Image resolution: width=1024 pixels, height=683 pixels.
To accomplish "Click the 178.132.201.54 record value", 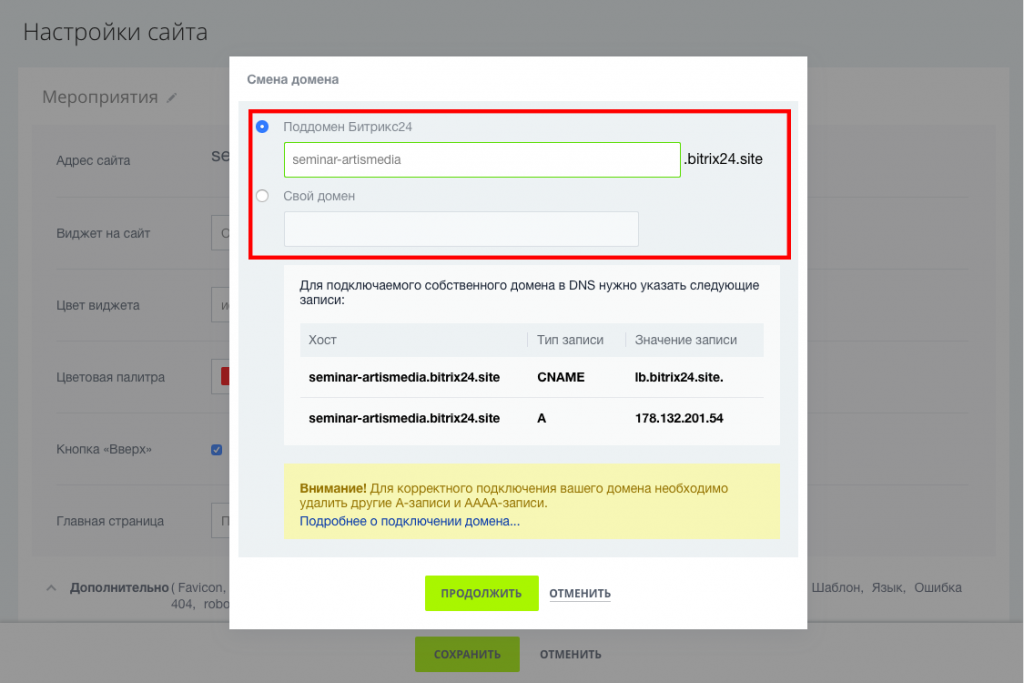I will (679, 419).
